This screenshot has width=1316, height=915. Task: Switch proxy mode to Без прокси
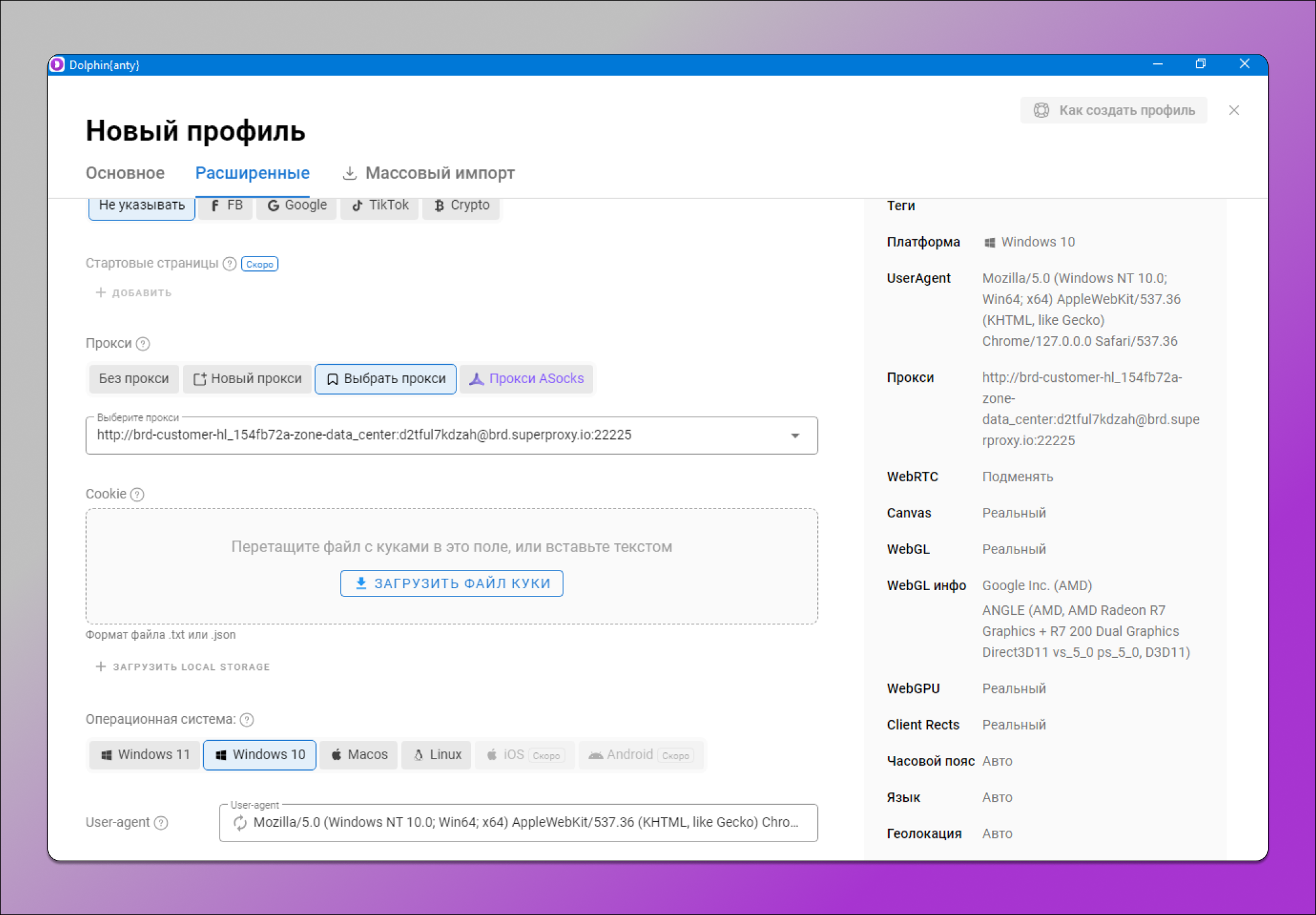tap(134, 379)
